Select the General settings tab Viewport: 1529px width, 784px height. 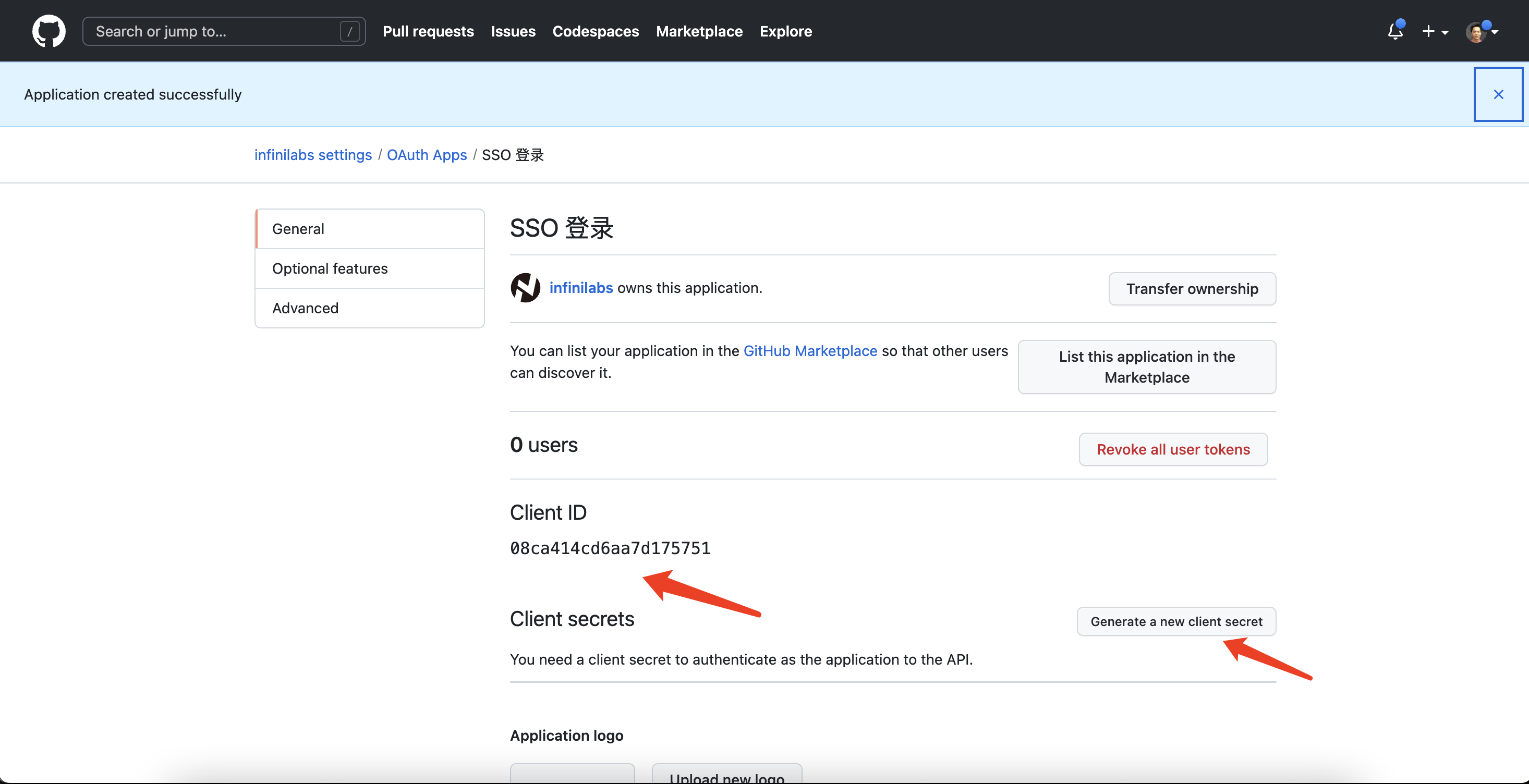[x=298, y=228]
